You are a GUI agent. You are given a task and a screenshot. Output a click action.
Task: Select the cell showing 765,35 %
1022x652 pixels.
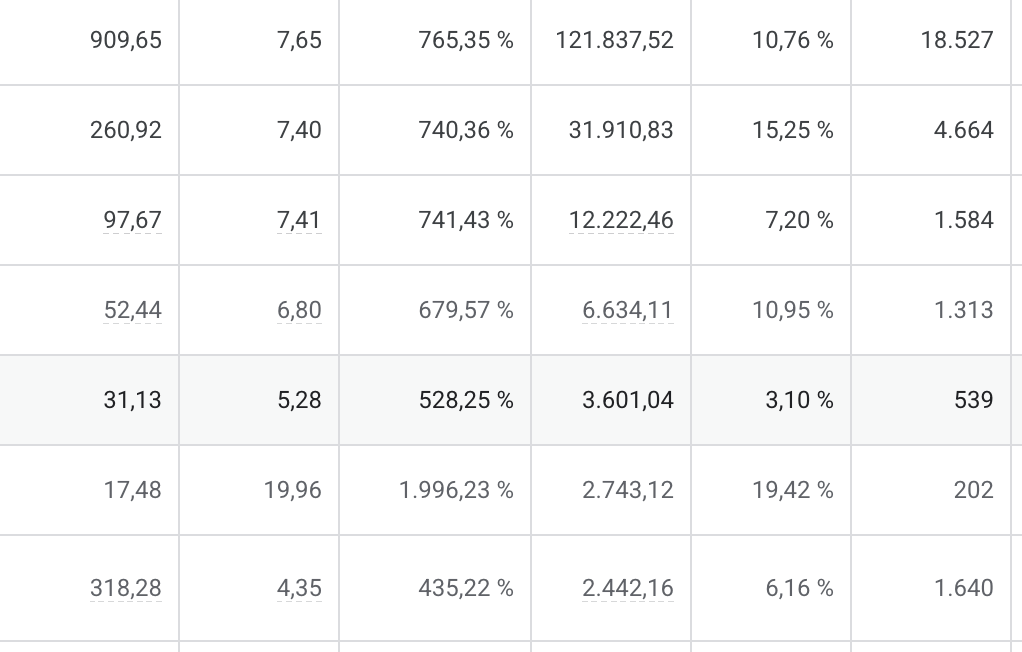tap(466, 40)
